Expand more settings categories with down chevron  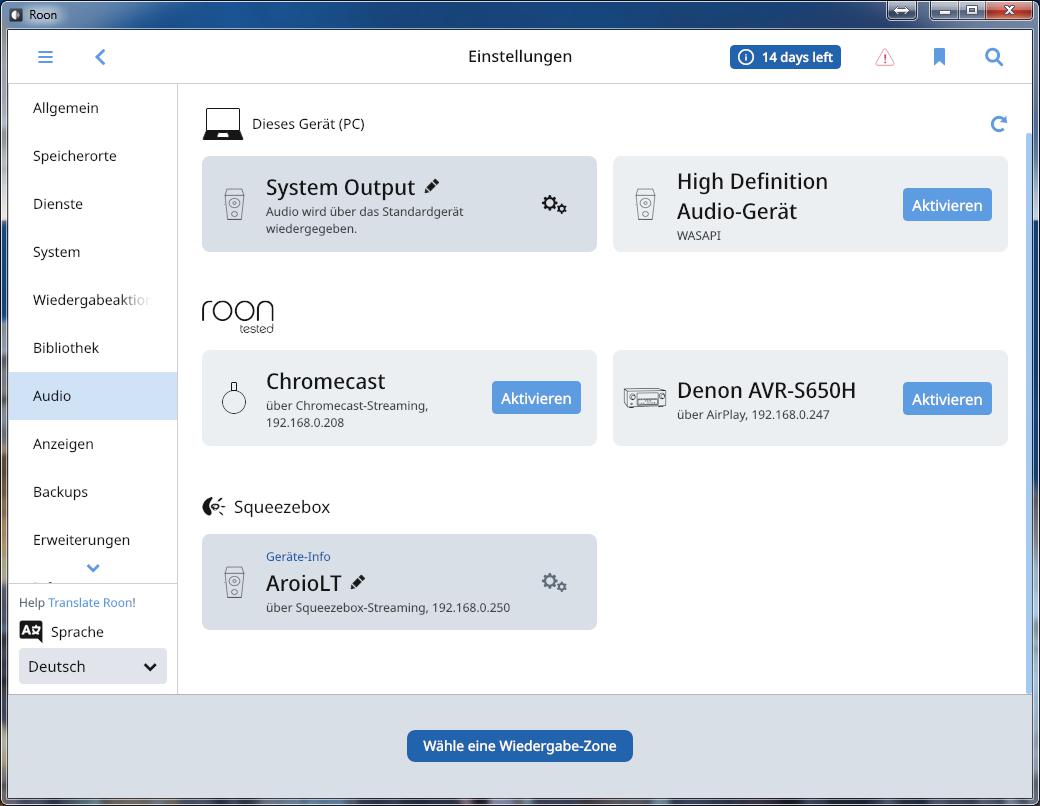pyautogui.click(x=93, y=568)
